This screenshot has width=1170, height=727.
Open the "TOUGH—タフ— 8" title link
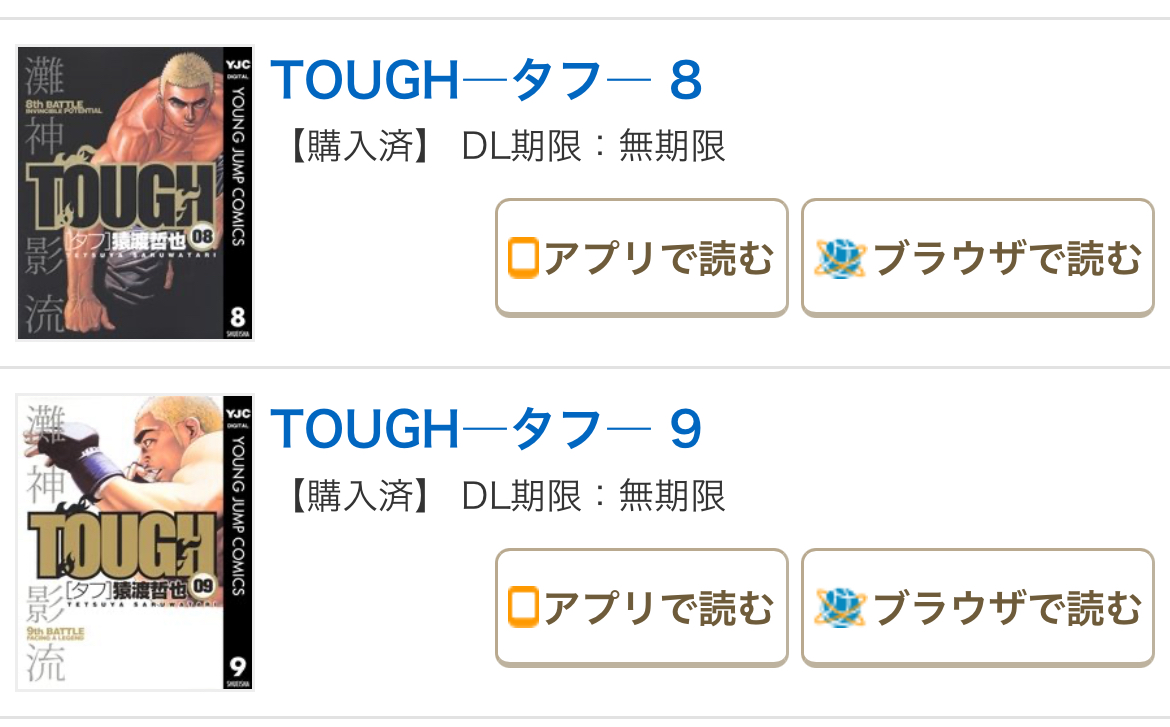[x=486, y=81]
